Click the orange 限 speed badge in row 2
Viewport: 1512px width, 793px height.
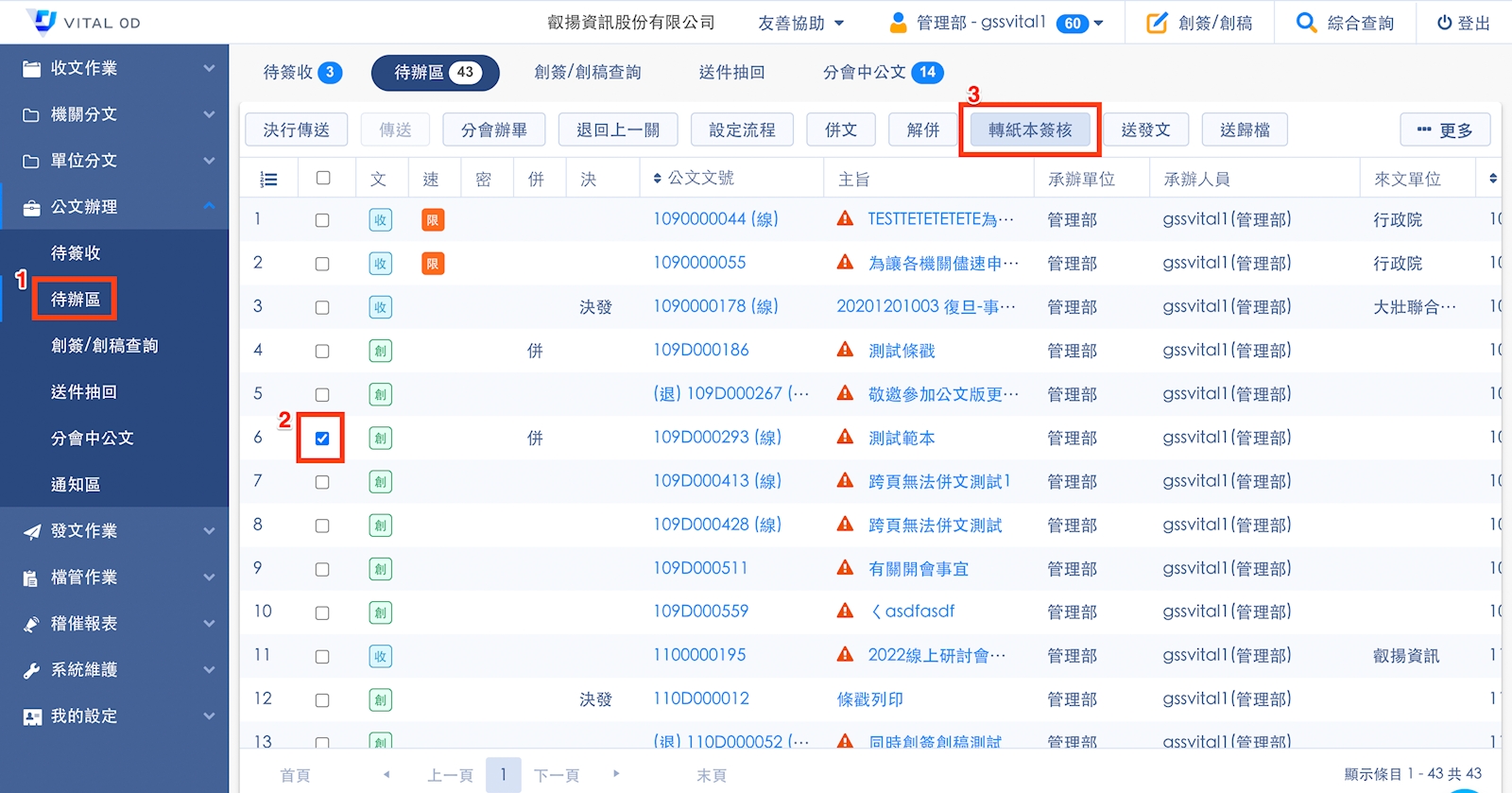[432, 264]
